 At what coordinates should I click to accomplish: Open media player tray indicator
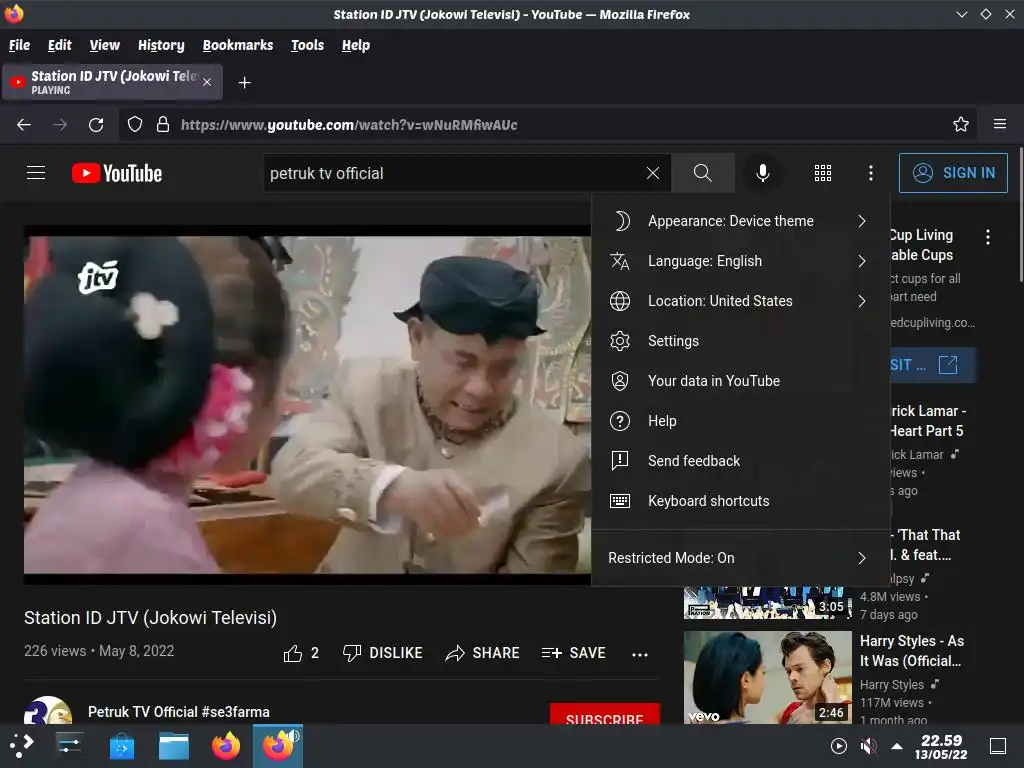coord(839,746)
